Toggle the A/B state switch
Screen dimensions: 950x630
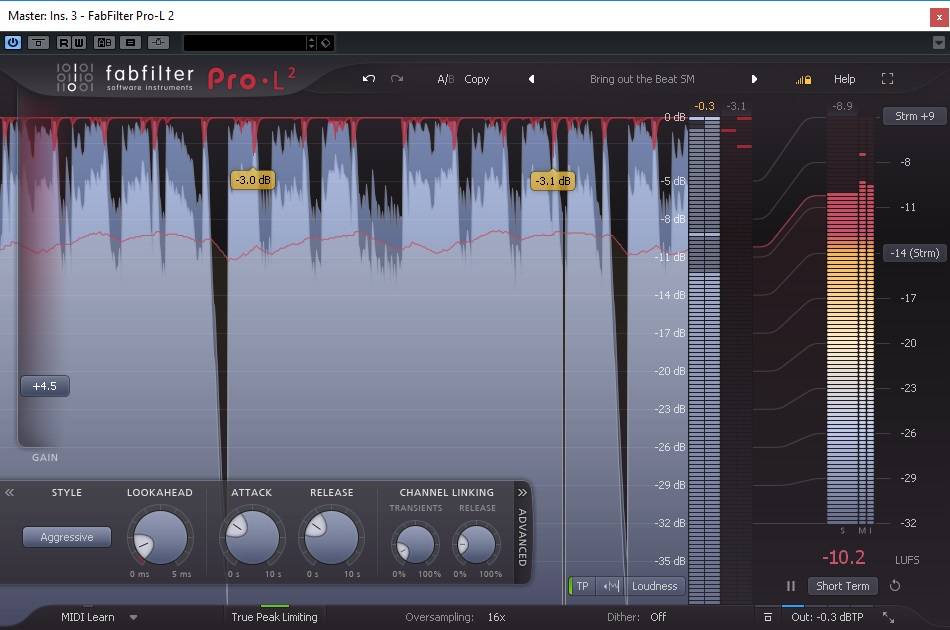pyautogui.click(x=445, y=79)
